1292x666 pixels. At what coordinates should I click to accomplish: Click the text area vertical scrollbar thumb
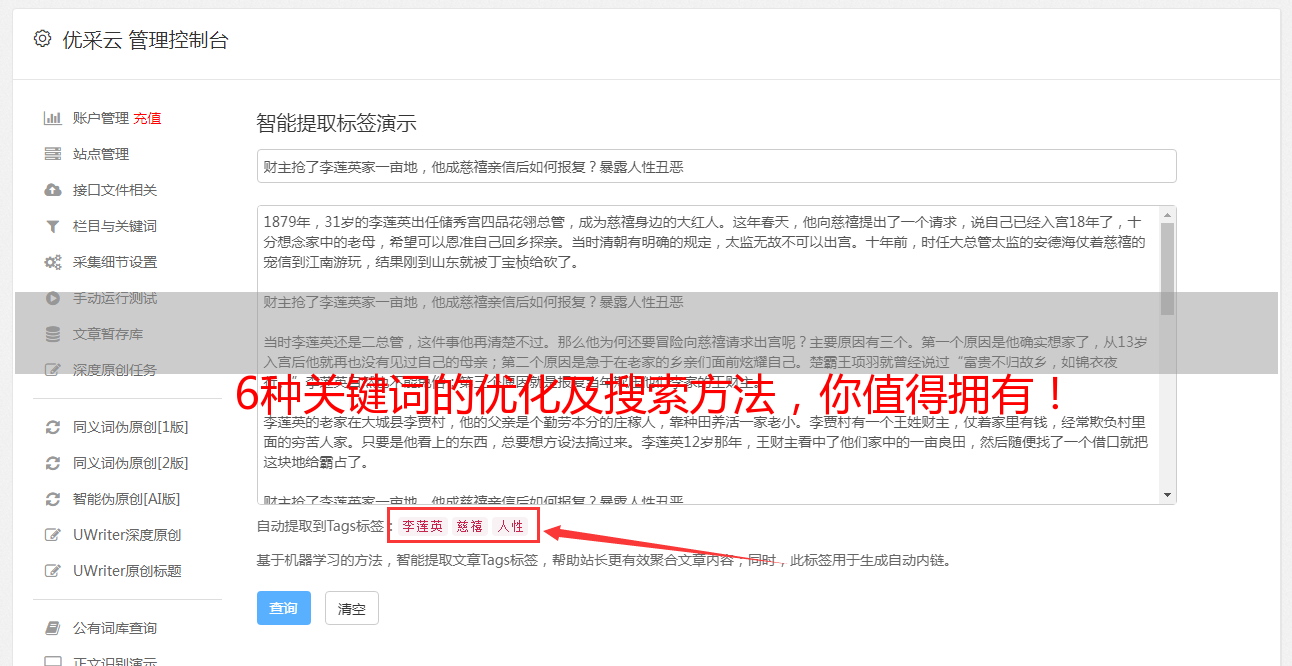(x=1167, y=268)
